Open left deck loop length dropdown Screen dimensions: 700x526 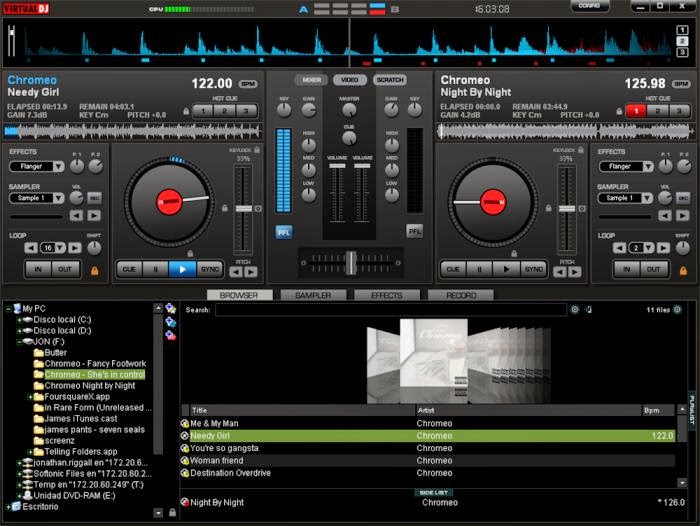coord(60,247)
